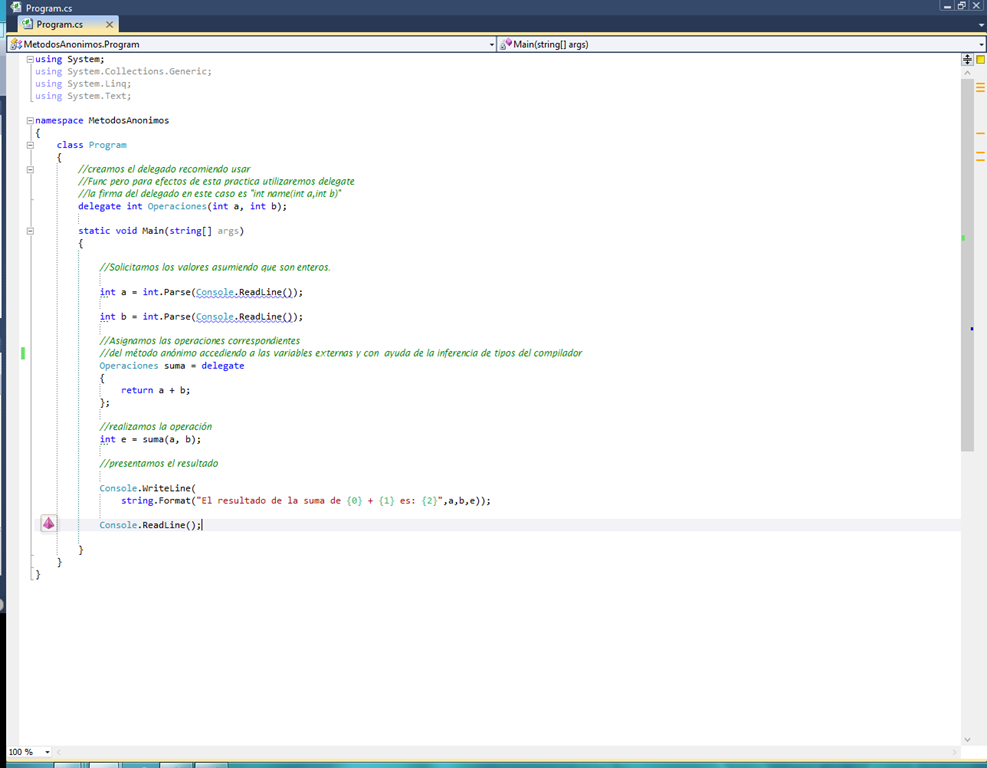Switch to the Program.cs document tab
Image resolution: width=987 pixels, height=768 pixels.
click(x=62, y=24)
